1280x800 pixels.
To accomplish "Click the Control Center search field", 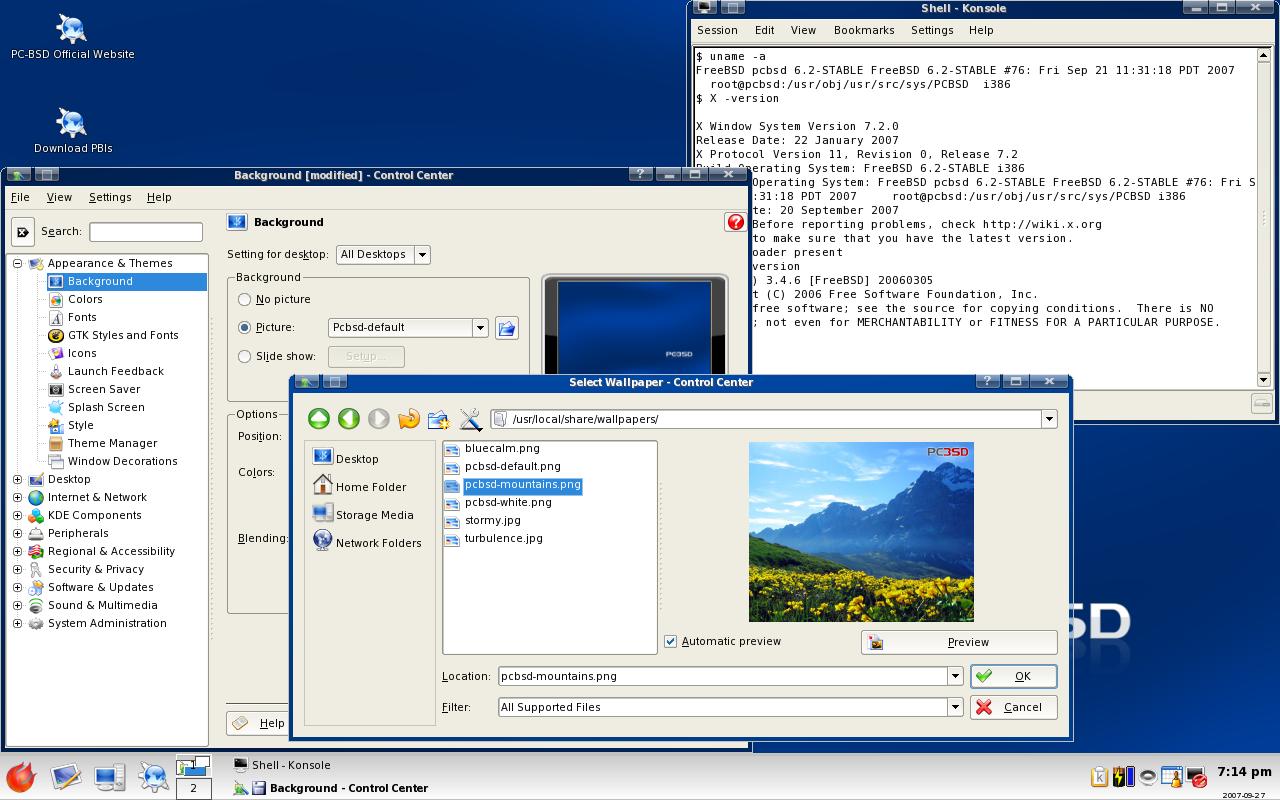I will tap(146, 232).
